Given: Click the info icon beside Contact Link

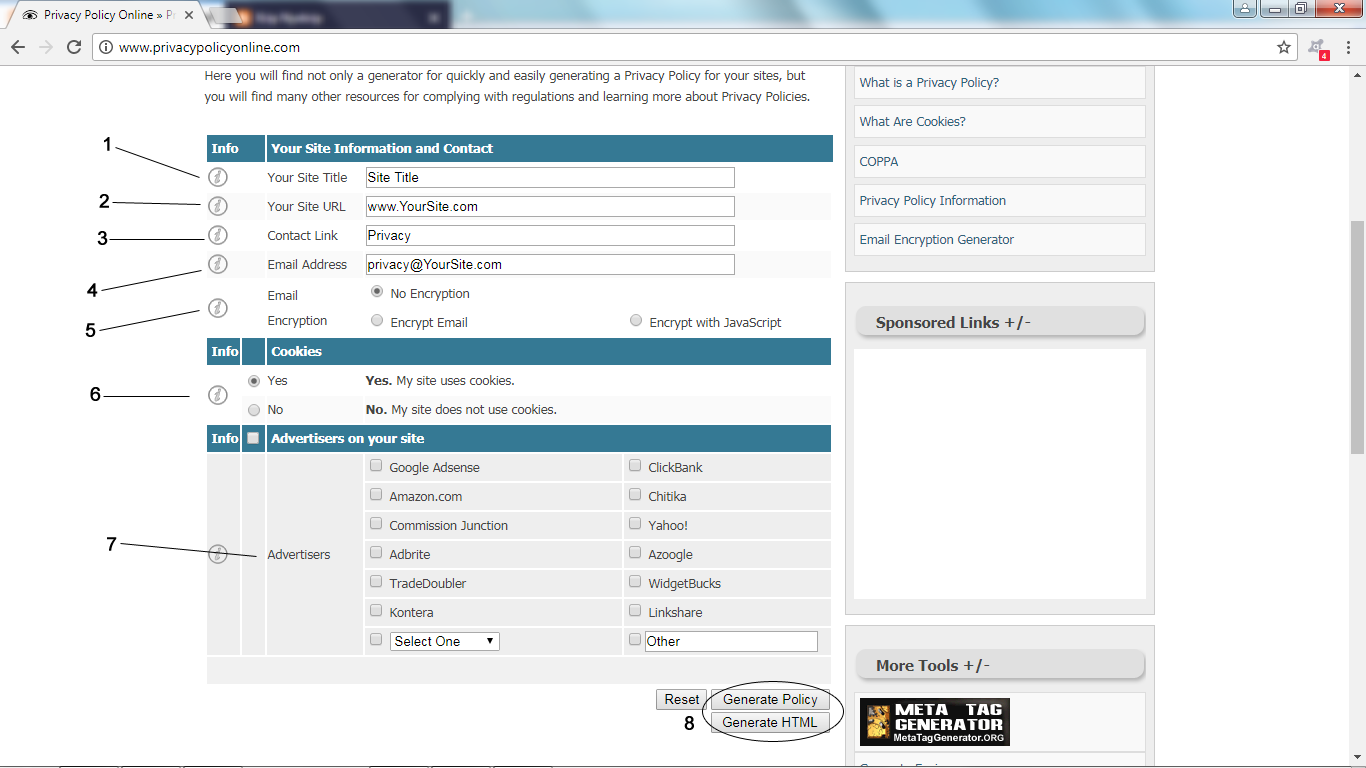Looking at the screenshot, I should click(x=218, y=235).
